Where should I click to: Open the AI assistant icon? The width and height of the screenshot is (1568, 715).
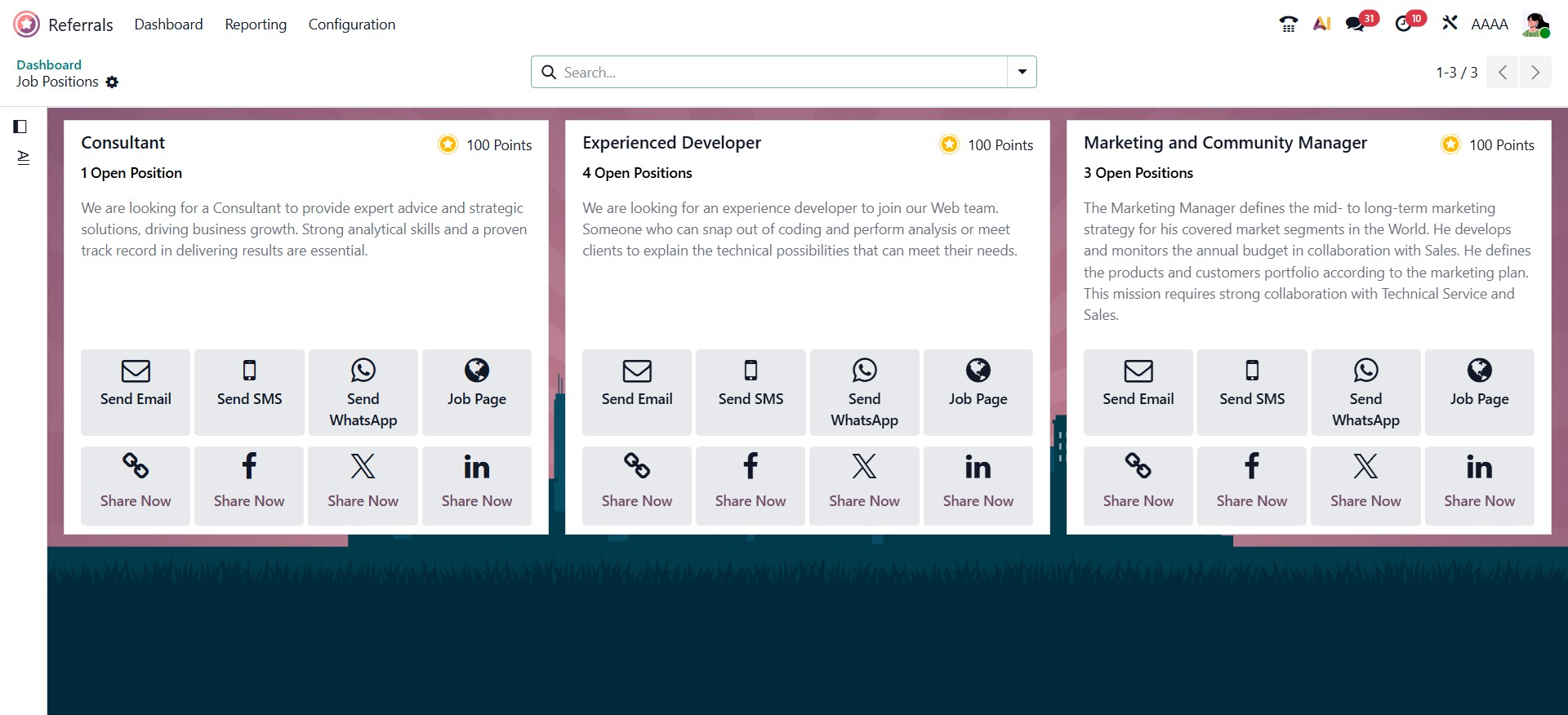coord(1322,24)
